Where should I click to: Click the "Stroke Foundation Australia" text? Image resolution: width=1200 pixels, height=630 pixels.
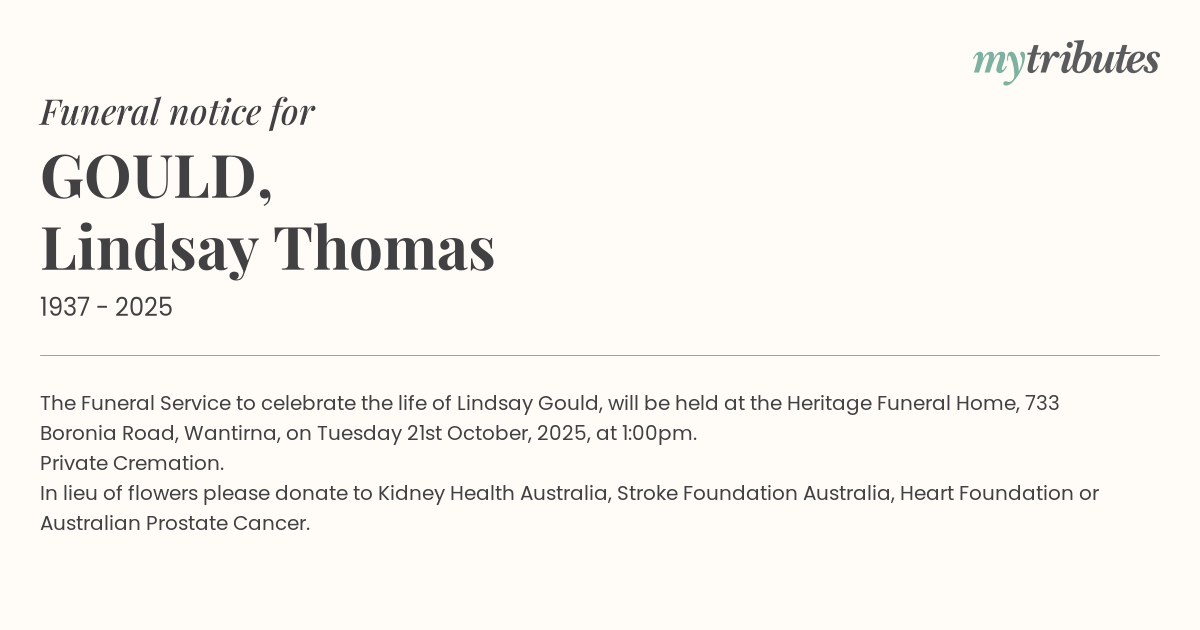point(753,493)
